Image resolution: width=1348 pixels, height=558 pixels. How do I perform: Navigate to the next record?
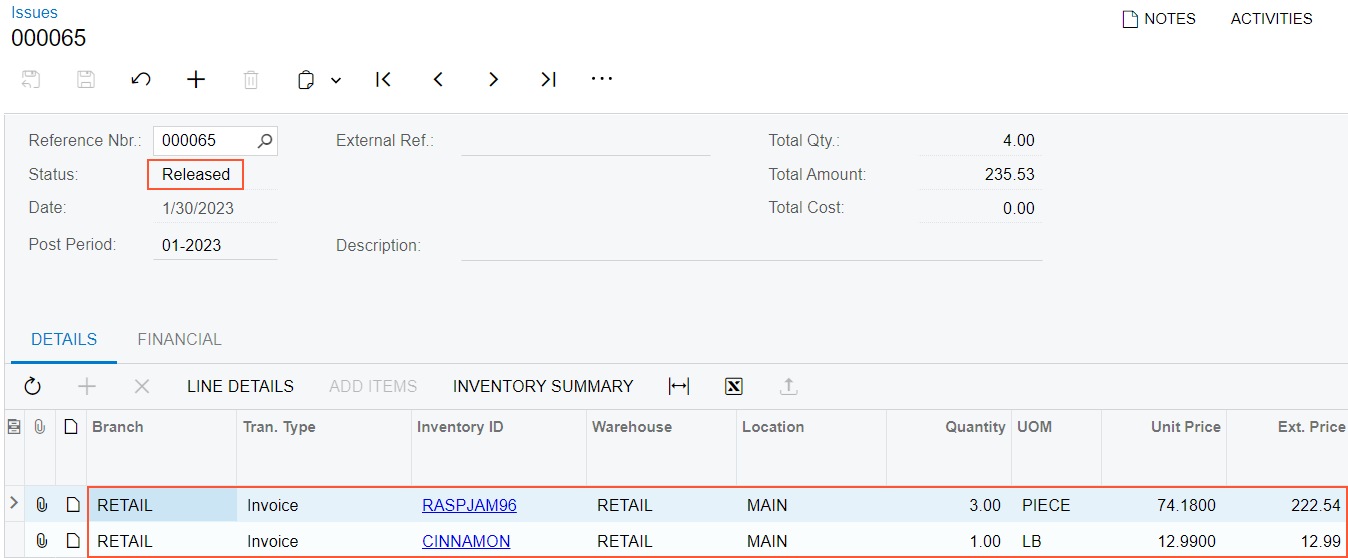click(x=493, y=79)
